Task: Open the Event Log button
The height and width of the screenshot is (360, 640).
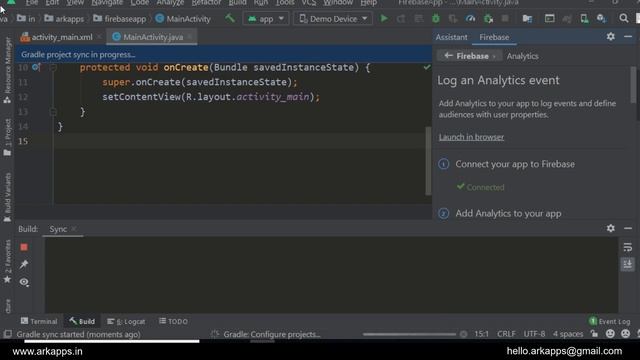Action: click(x=609, y=321)
